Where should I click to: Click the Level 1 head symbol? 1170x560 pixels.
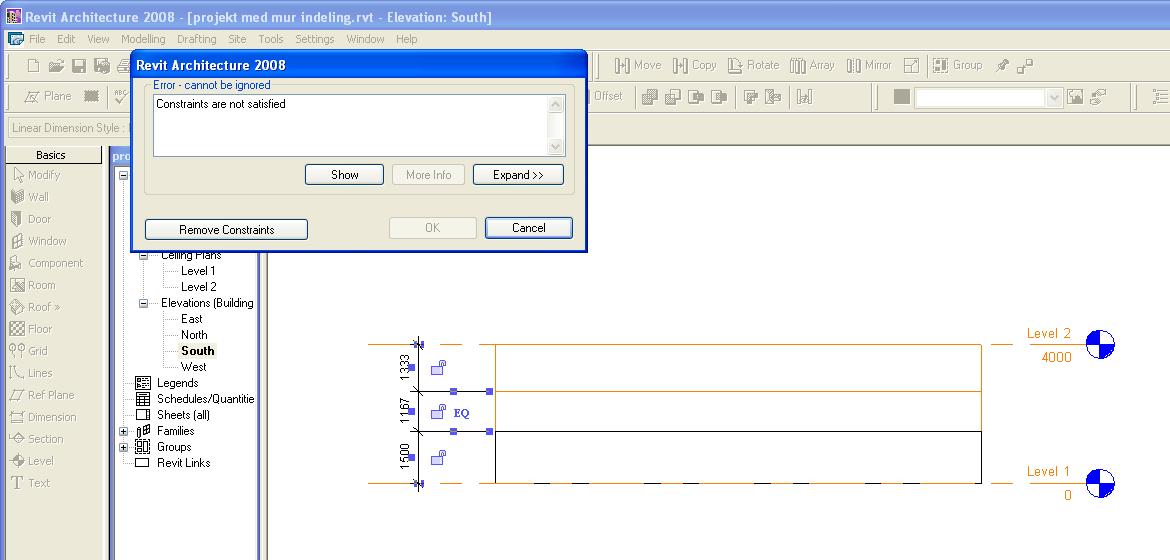pyautogui.click(x=1100, y=483)
